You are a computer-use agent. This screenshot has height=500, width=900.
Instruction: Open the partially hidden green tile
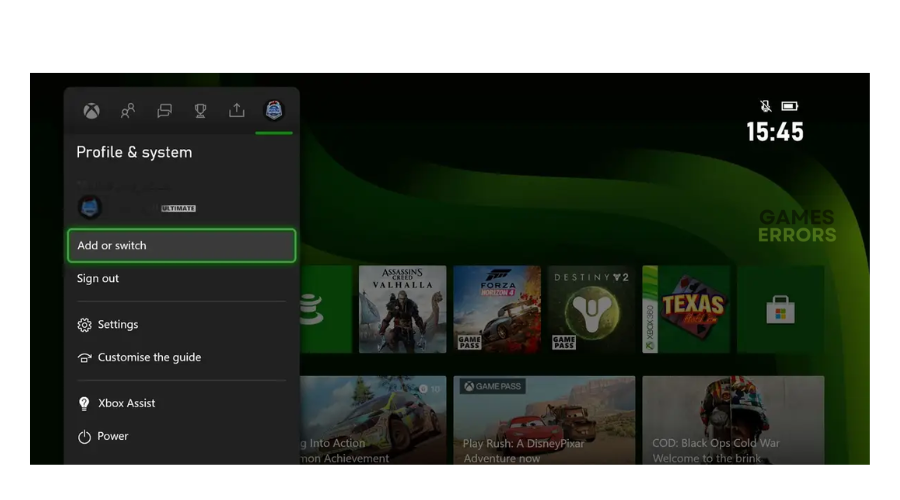(325, 309)
